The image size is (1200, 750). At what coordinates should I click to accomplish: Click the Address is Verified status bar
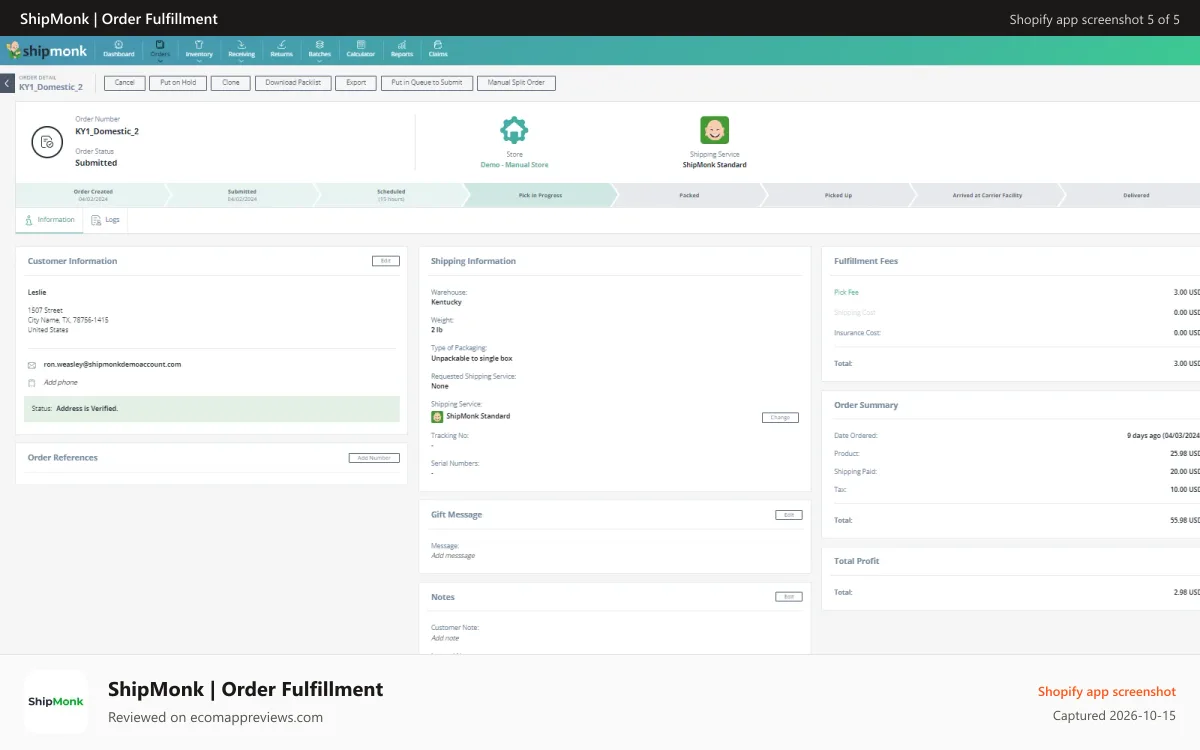212,409
